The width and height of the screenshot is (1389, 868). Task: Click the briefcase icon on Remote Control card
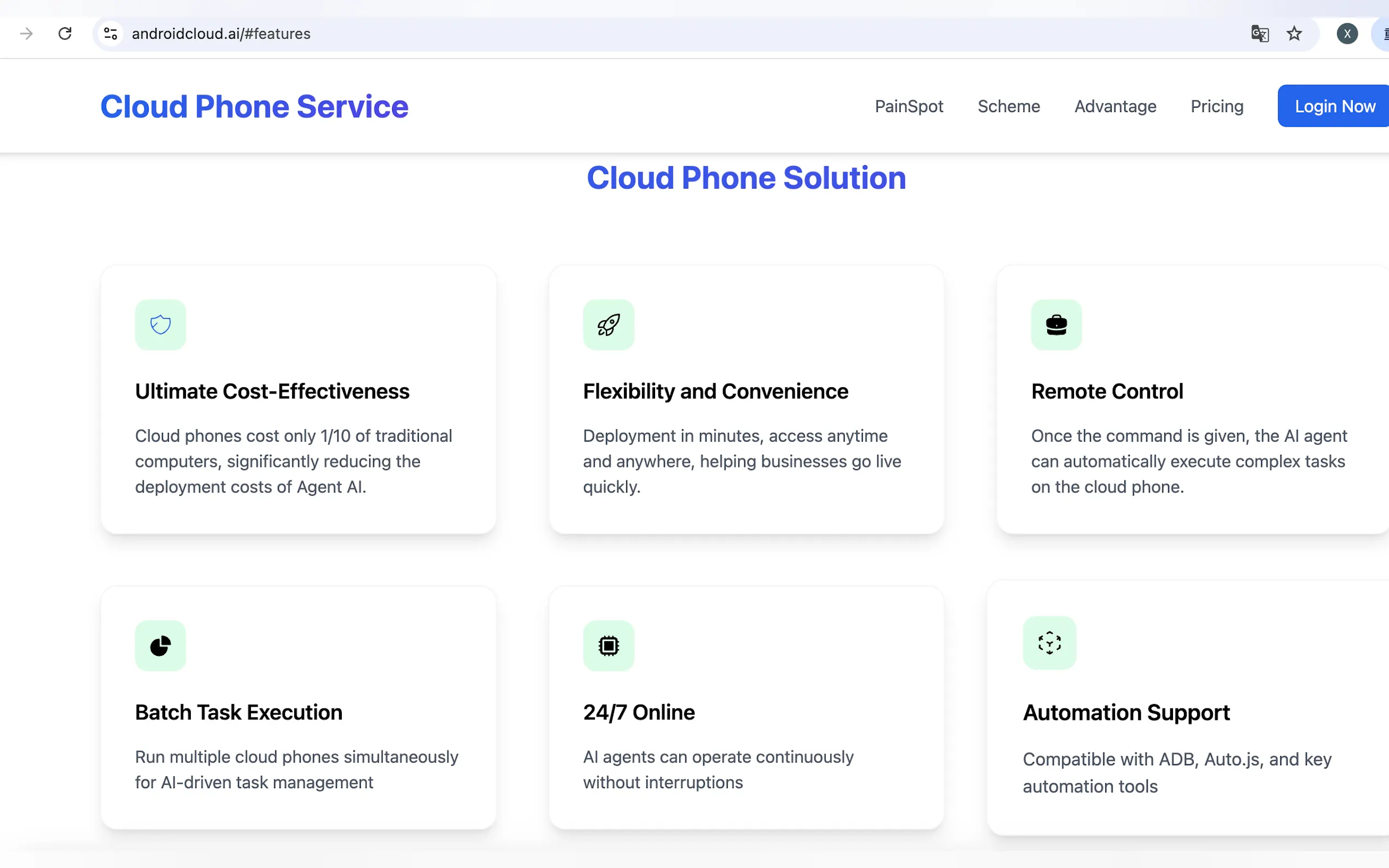click(x=1056, y=325)
